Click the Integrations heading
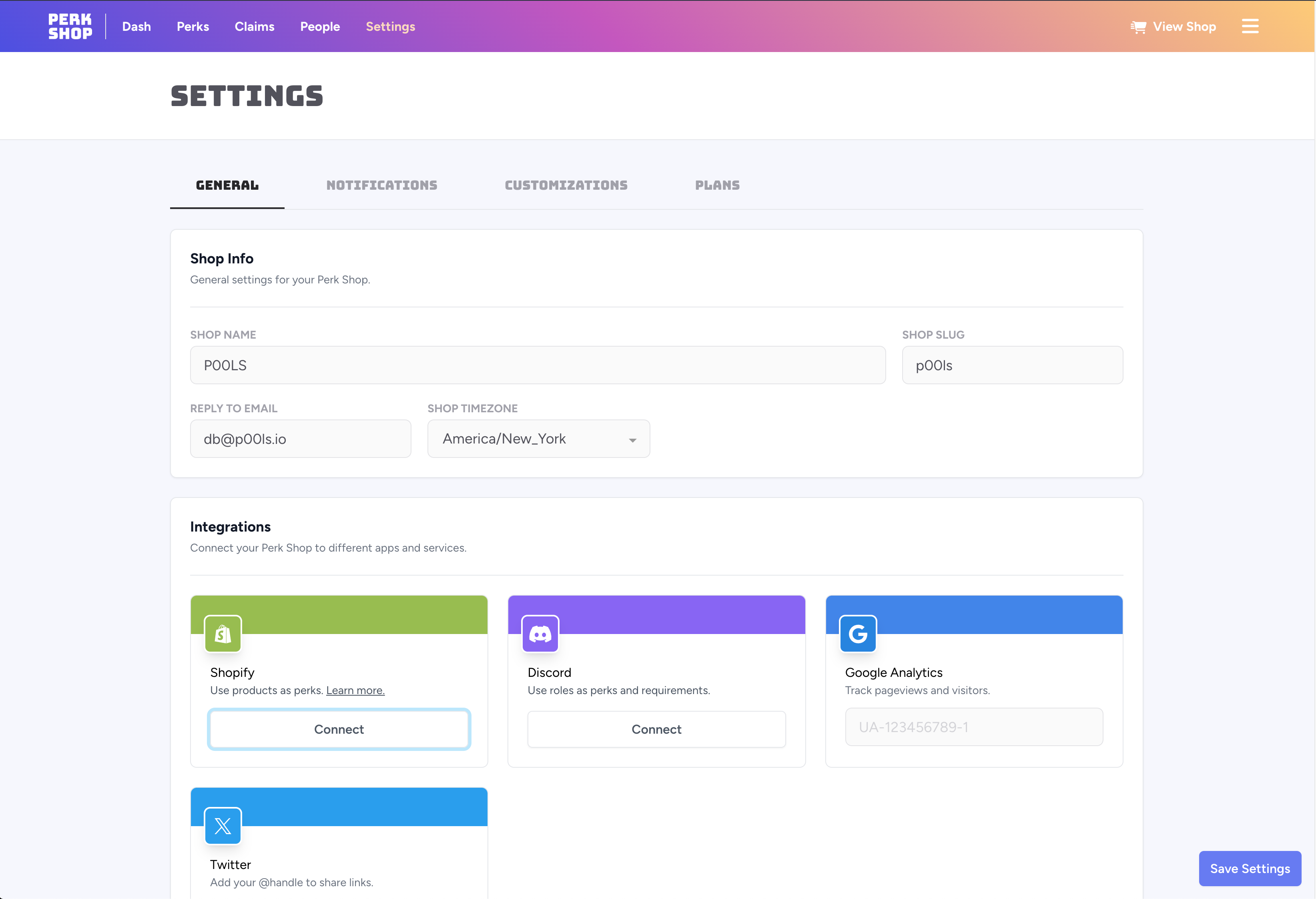Screen dimensions: 1316x899 231,527
